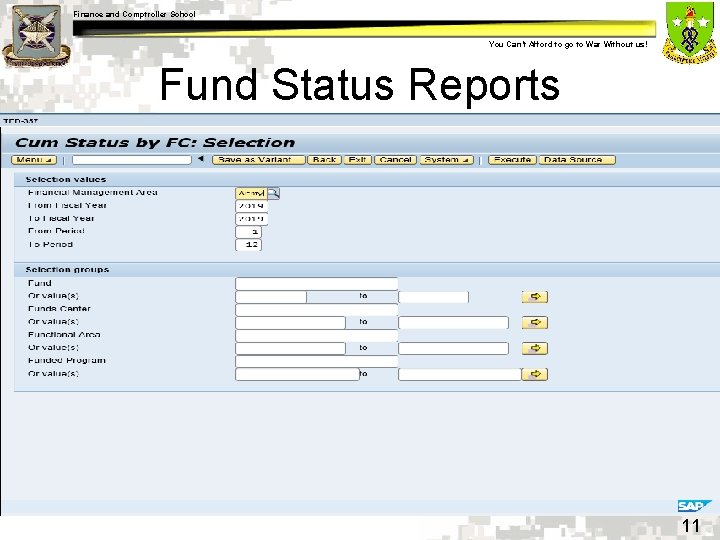Viewport: 720px width, 540px height.
Task: Open the Menu dropdown button
Action: [34, 160]
